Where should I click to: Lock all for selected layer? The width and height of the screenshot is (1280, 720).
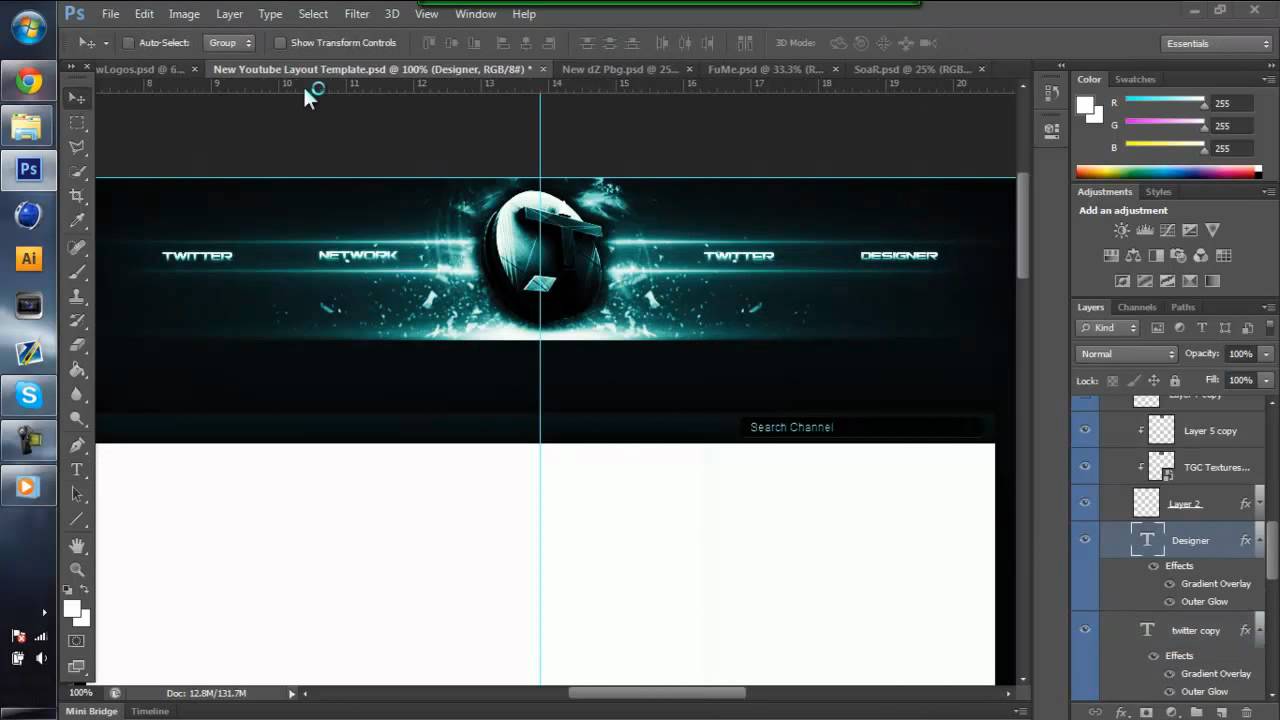coord(1175,381)
